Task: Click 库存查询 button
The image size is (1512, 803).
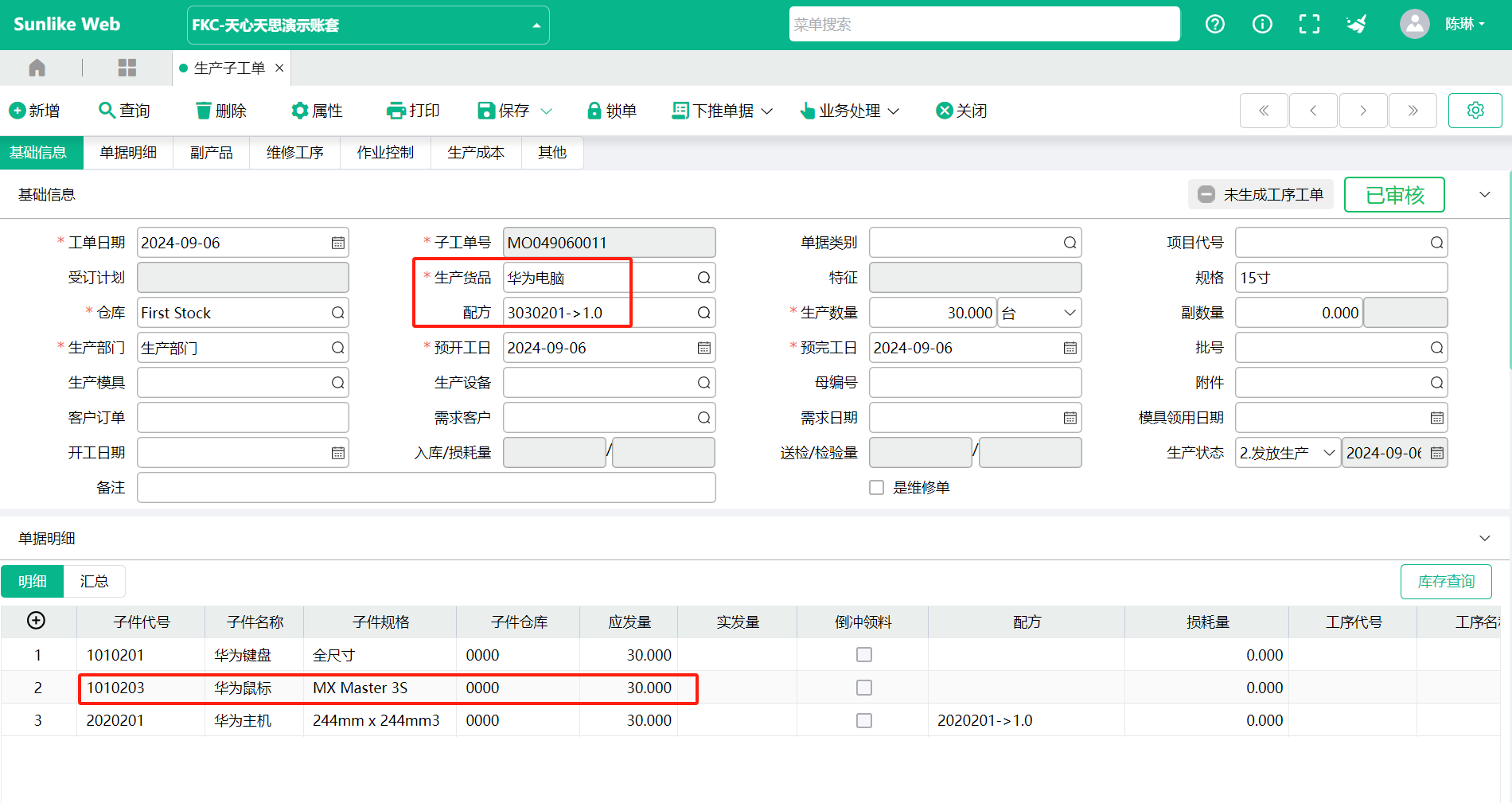Action: coord(1446,581)
